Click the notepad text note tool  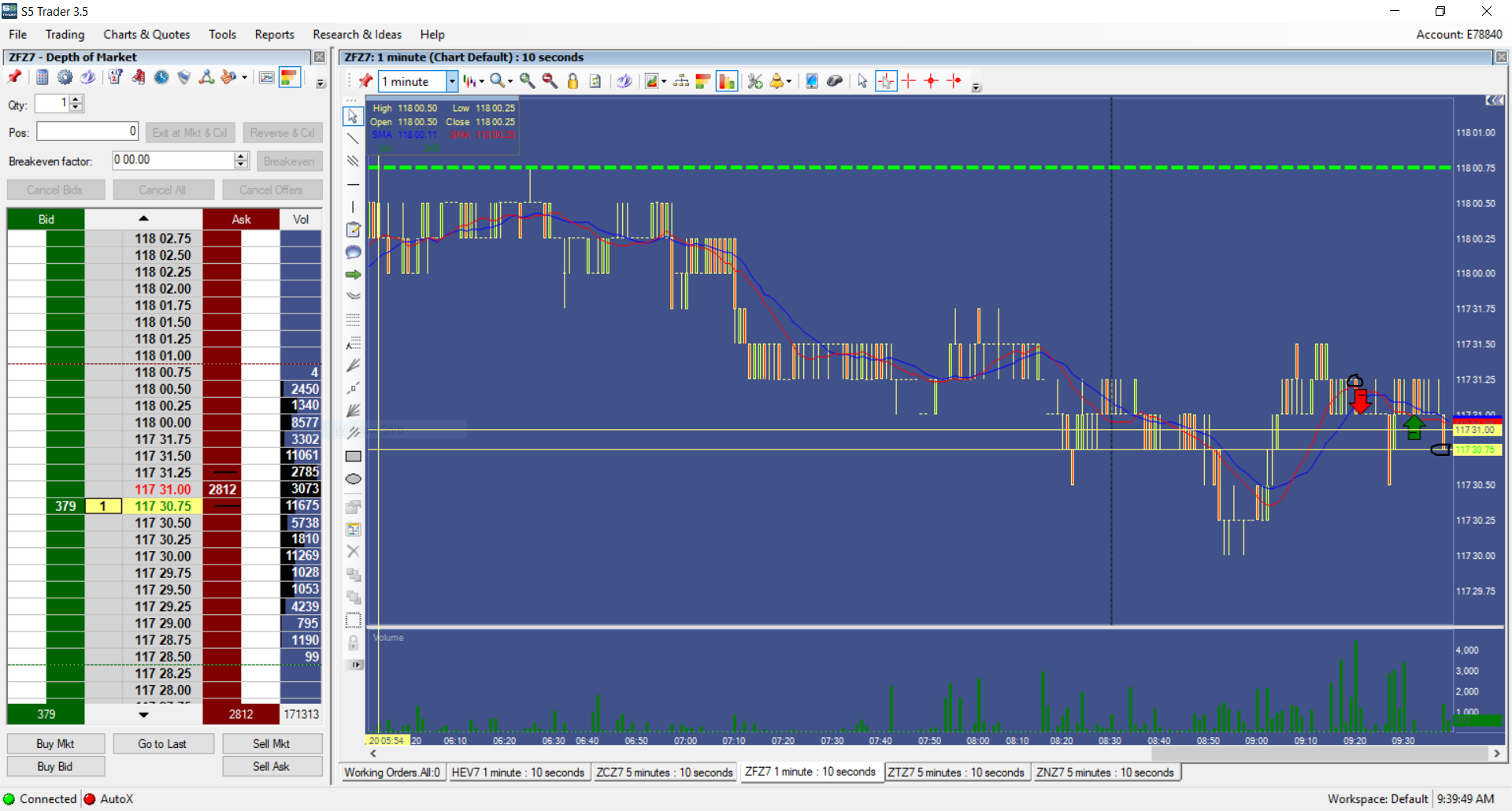click(x=353, y=229)
